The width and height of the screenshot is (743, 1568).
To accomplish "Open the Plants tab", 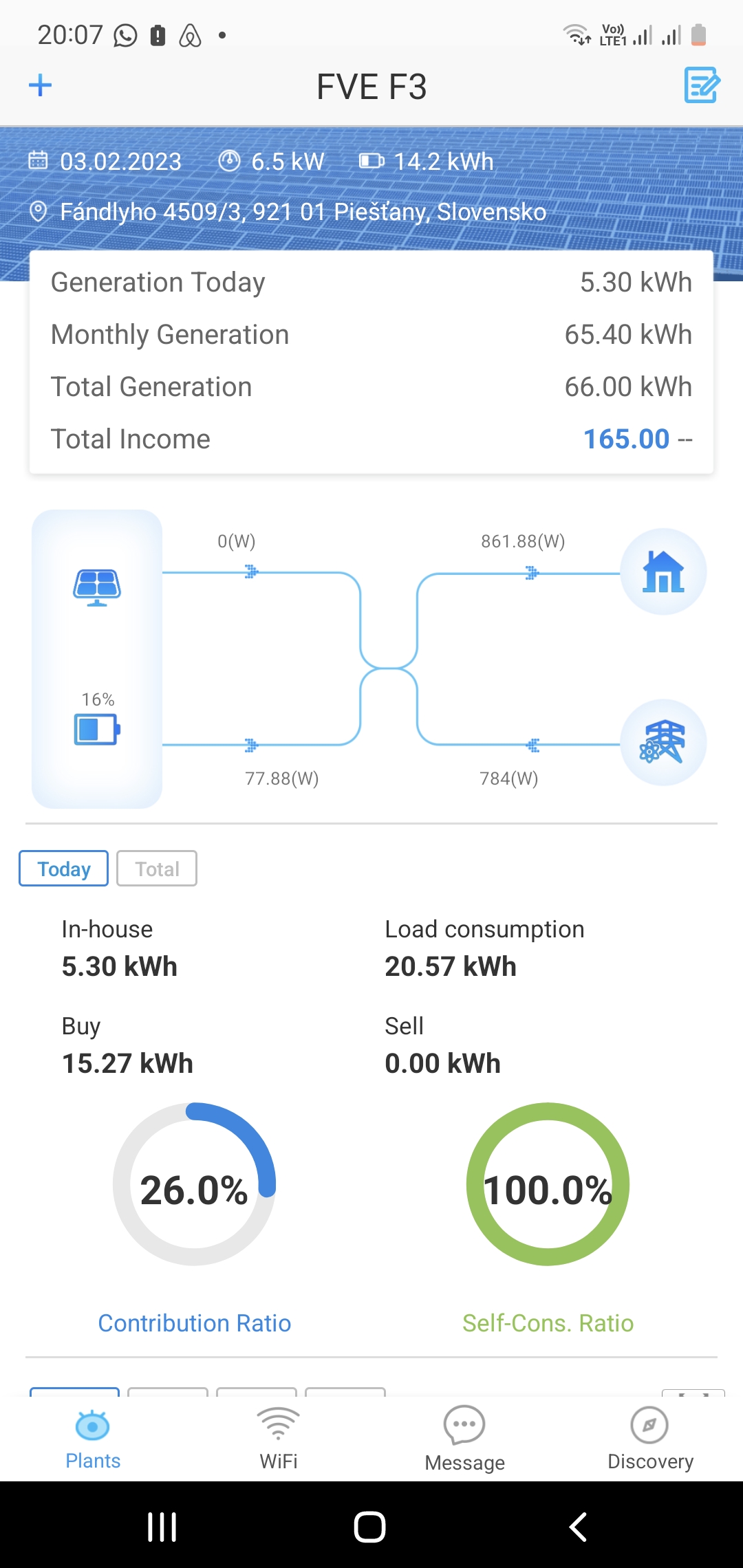I will [93, 1439].
